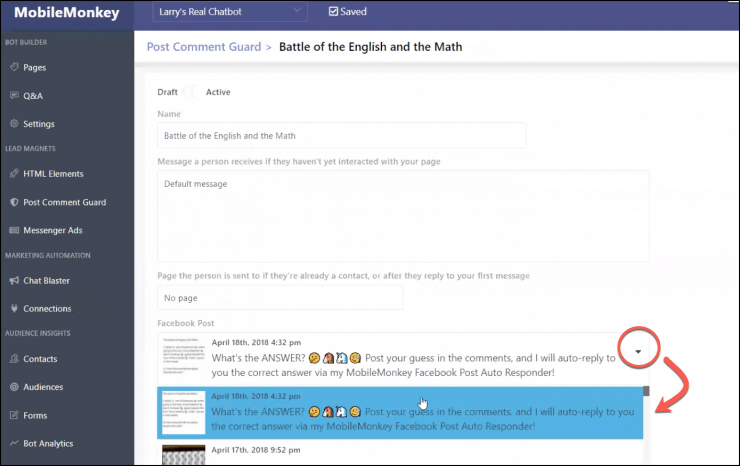Click the Active label
Image resolution: width=740 pixels, height=466 pixels.
coord(218,92)
